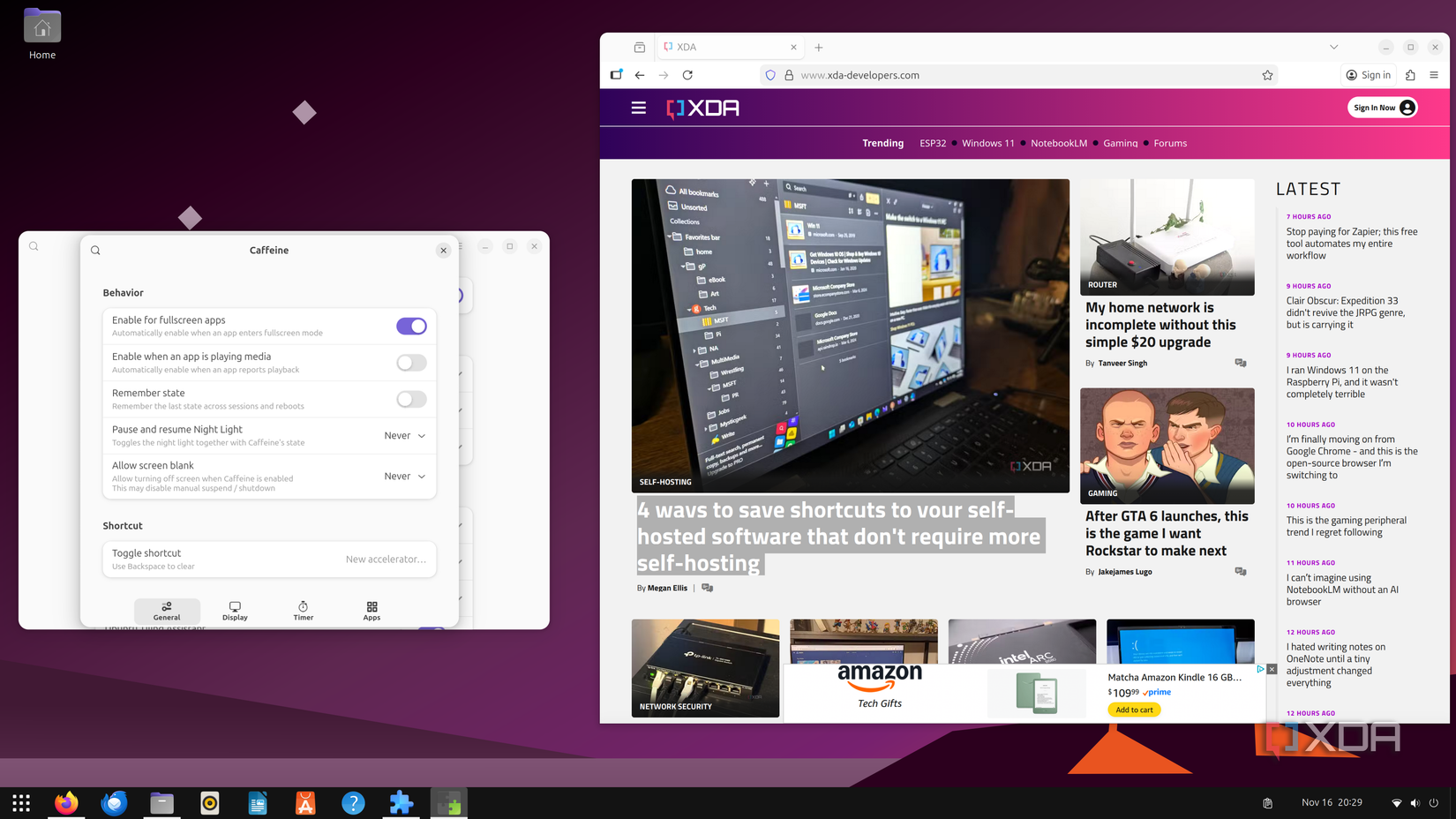Read 'Stop paying for Zapier' latest article

[1352, 244]
